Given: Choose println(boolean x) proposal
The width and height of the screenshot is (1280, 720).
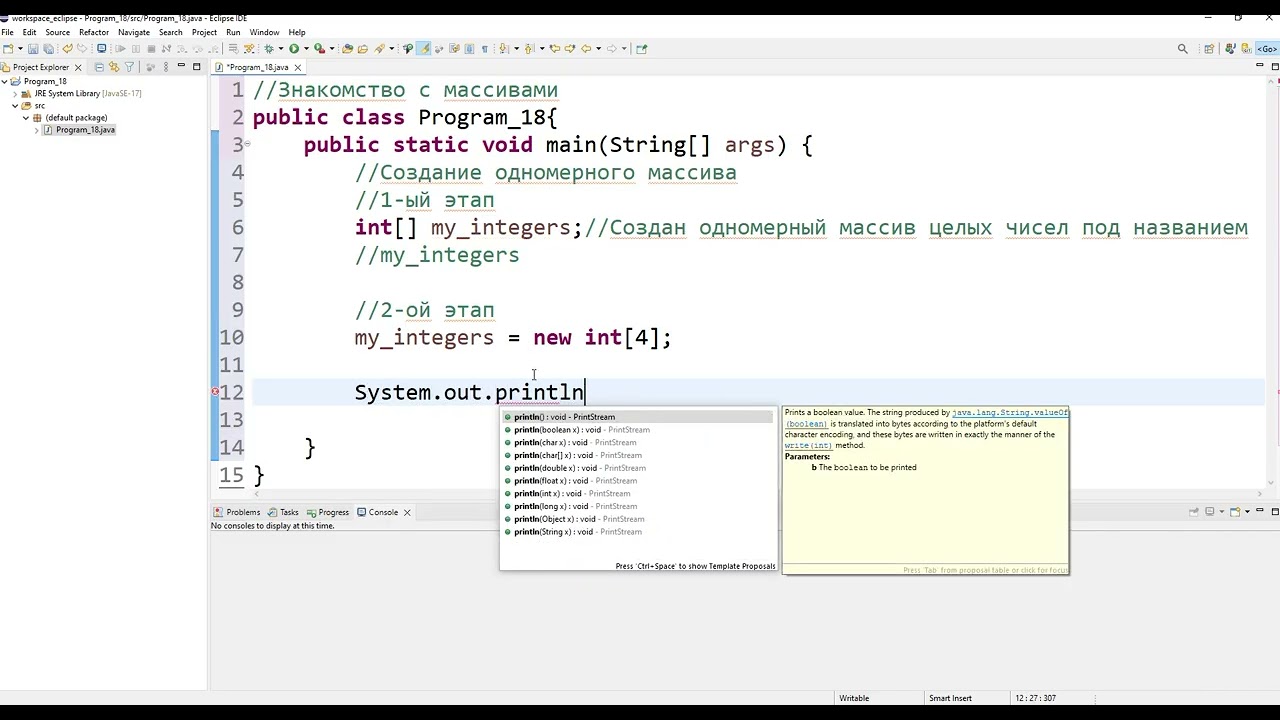Looking at the screenshot, I should [637, 430].
